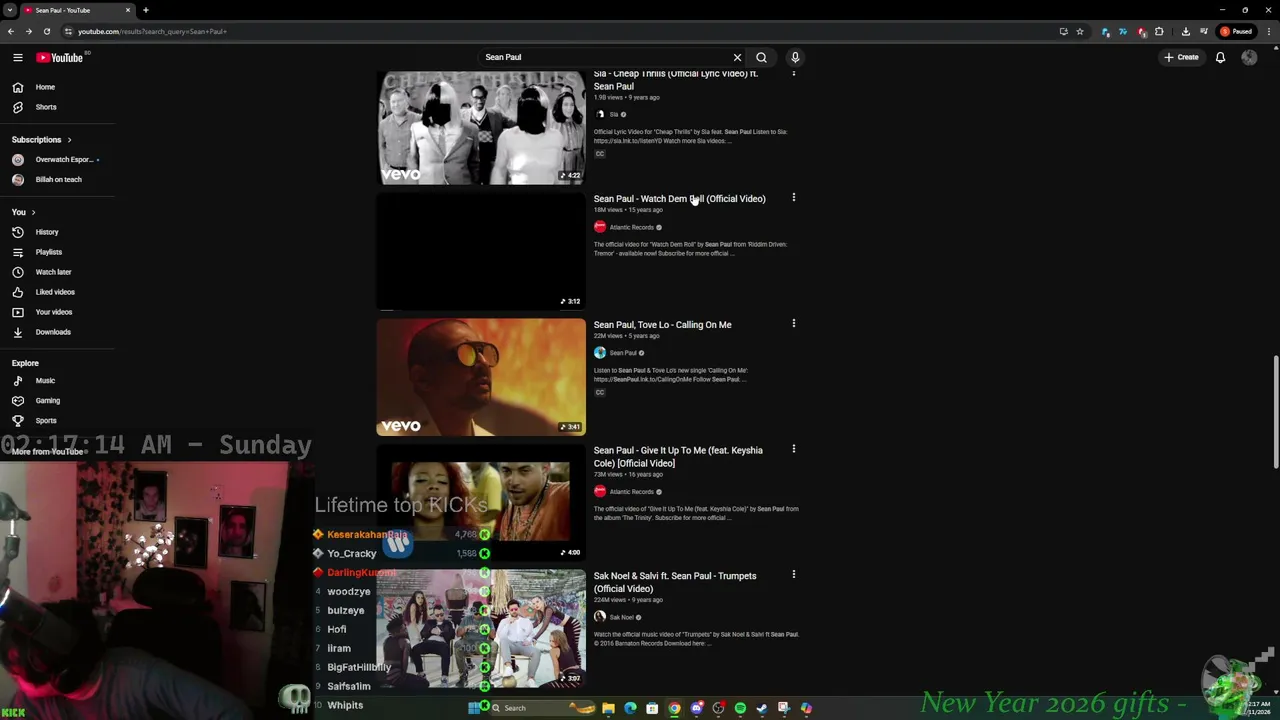Open Steam from taskbar
Image resolution: width=1280 pixels, height=720 pixels.
click(x=762, y=708)
